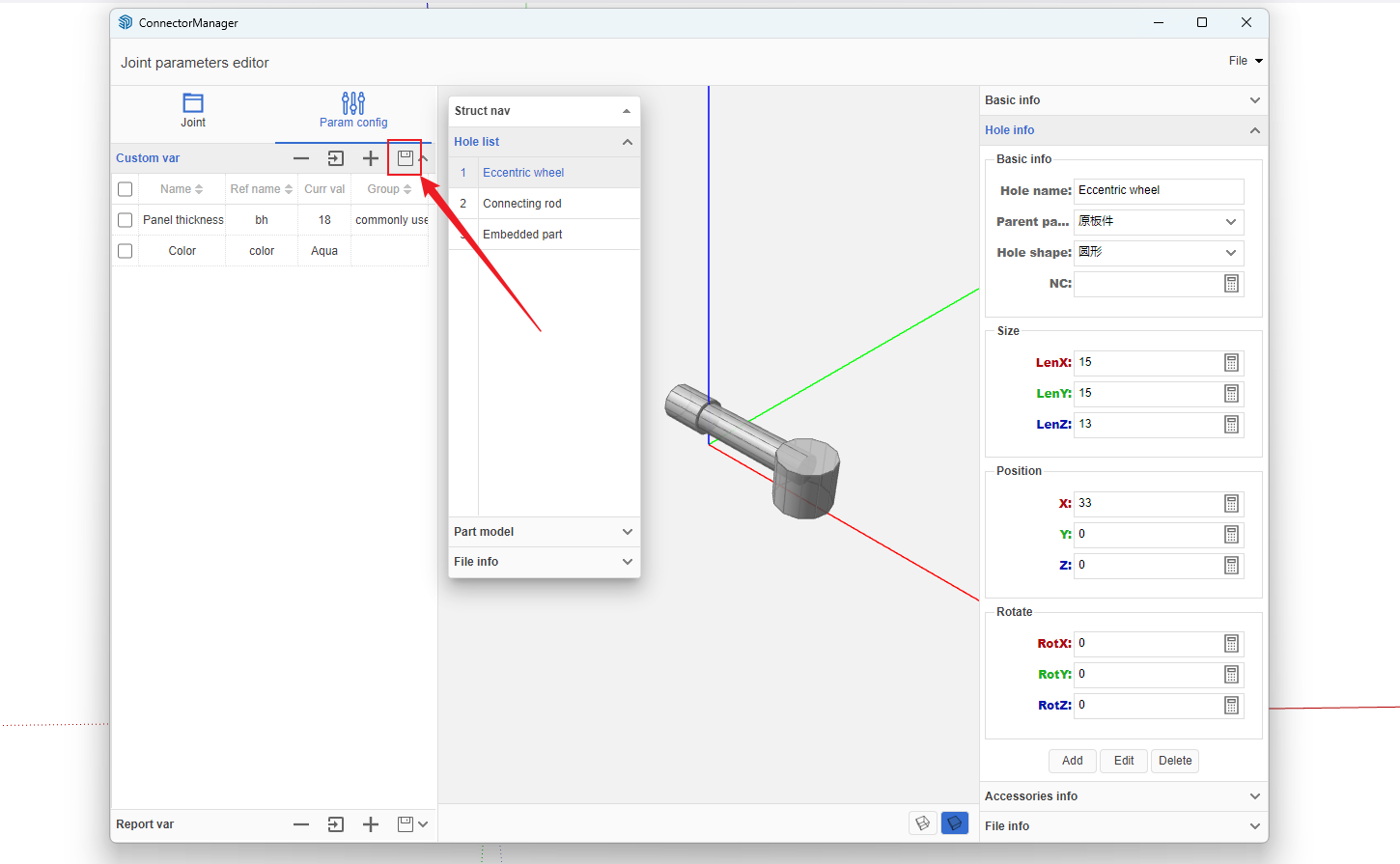Expand the Accessories info section

[1123, 796]
